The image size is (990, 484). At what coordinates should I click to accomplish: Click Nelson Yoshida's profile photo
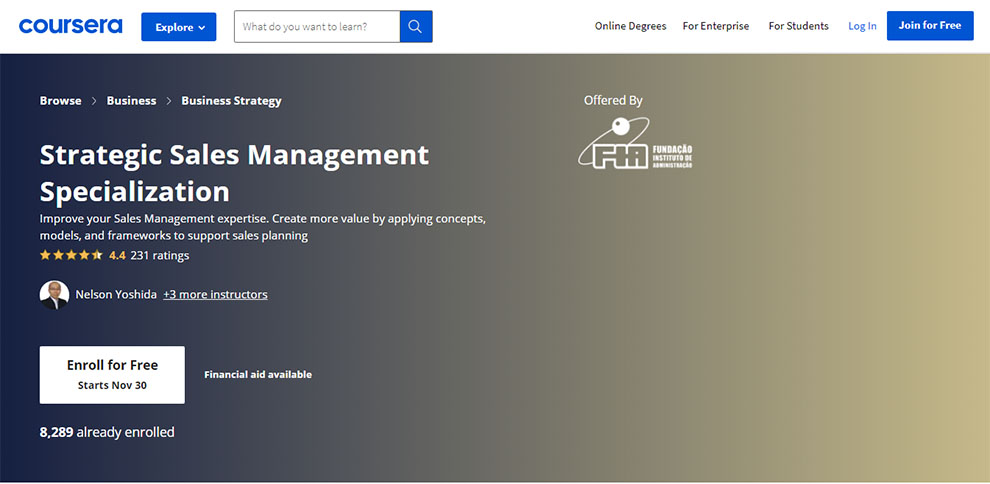[54, 295]
